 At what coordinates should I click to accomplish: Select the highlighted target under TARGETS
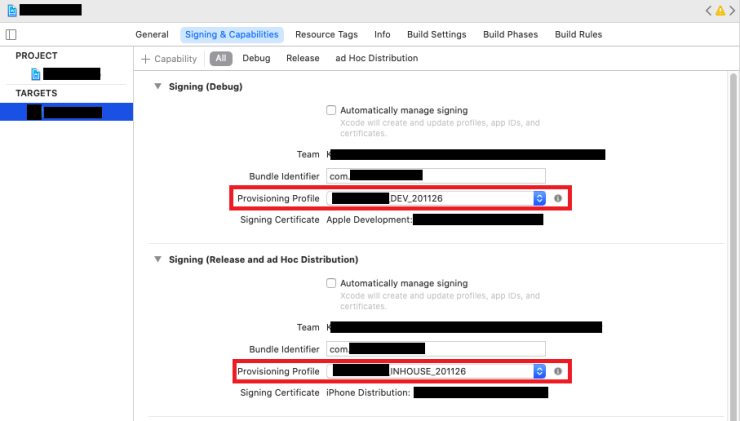pos(66,112)
